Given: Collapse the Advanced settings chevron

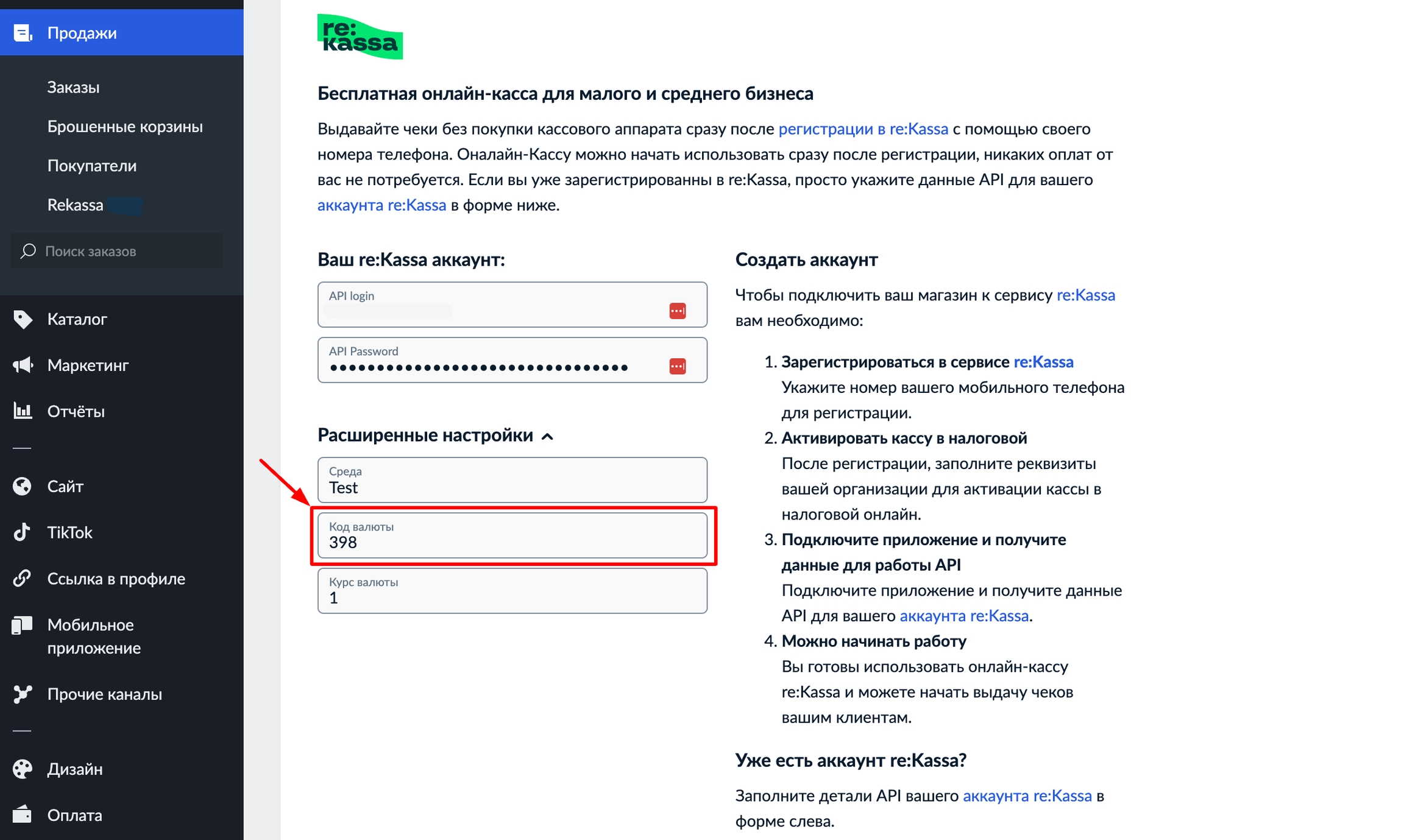Looking at the screenshot, I should click(547, 436).
